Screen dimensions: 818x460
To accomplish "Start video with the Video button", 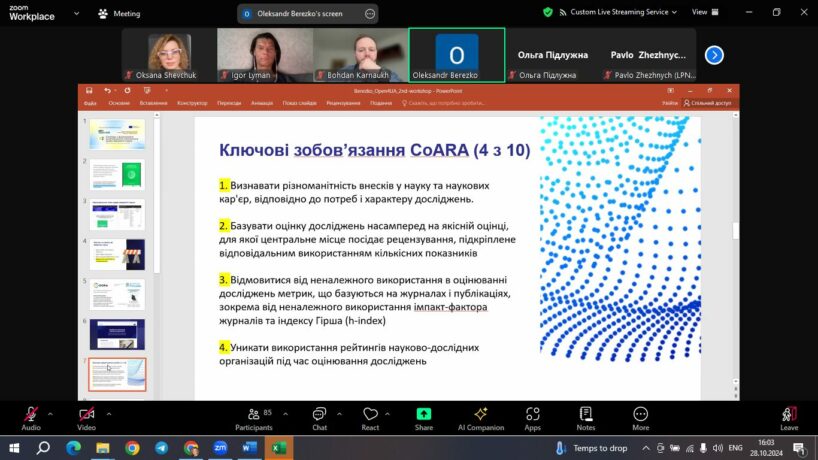I will click(86, 416).
